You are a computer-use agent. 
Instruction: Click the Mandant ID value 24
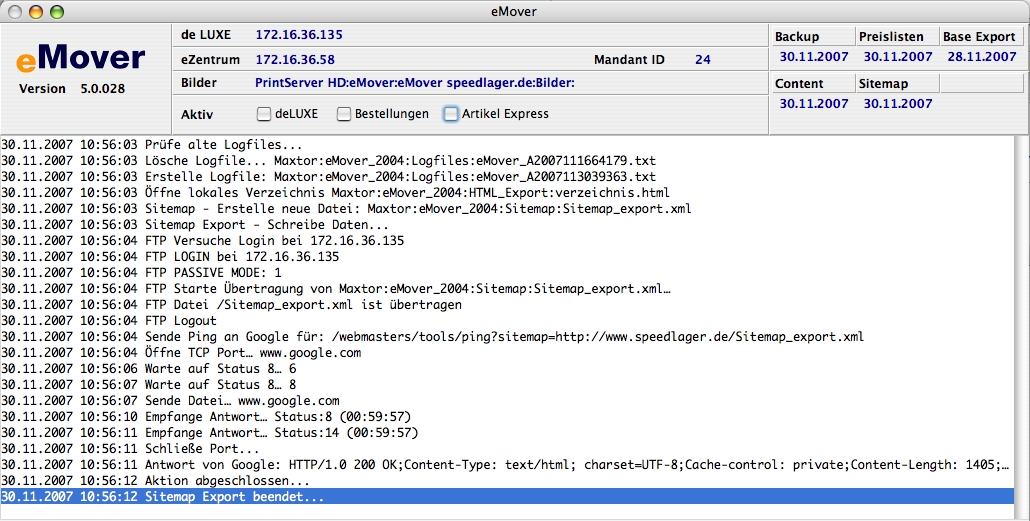[703, 59]
